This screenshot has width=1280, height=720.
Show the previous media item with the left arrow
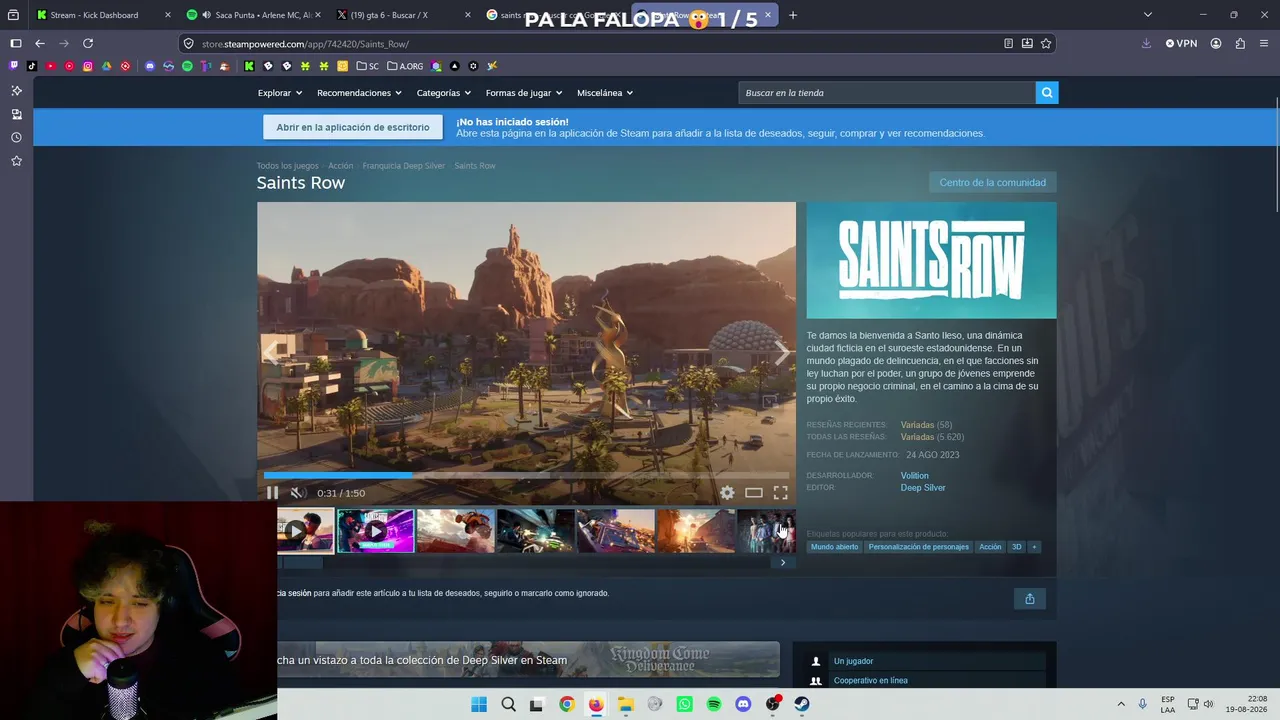tap(271, 352)
